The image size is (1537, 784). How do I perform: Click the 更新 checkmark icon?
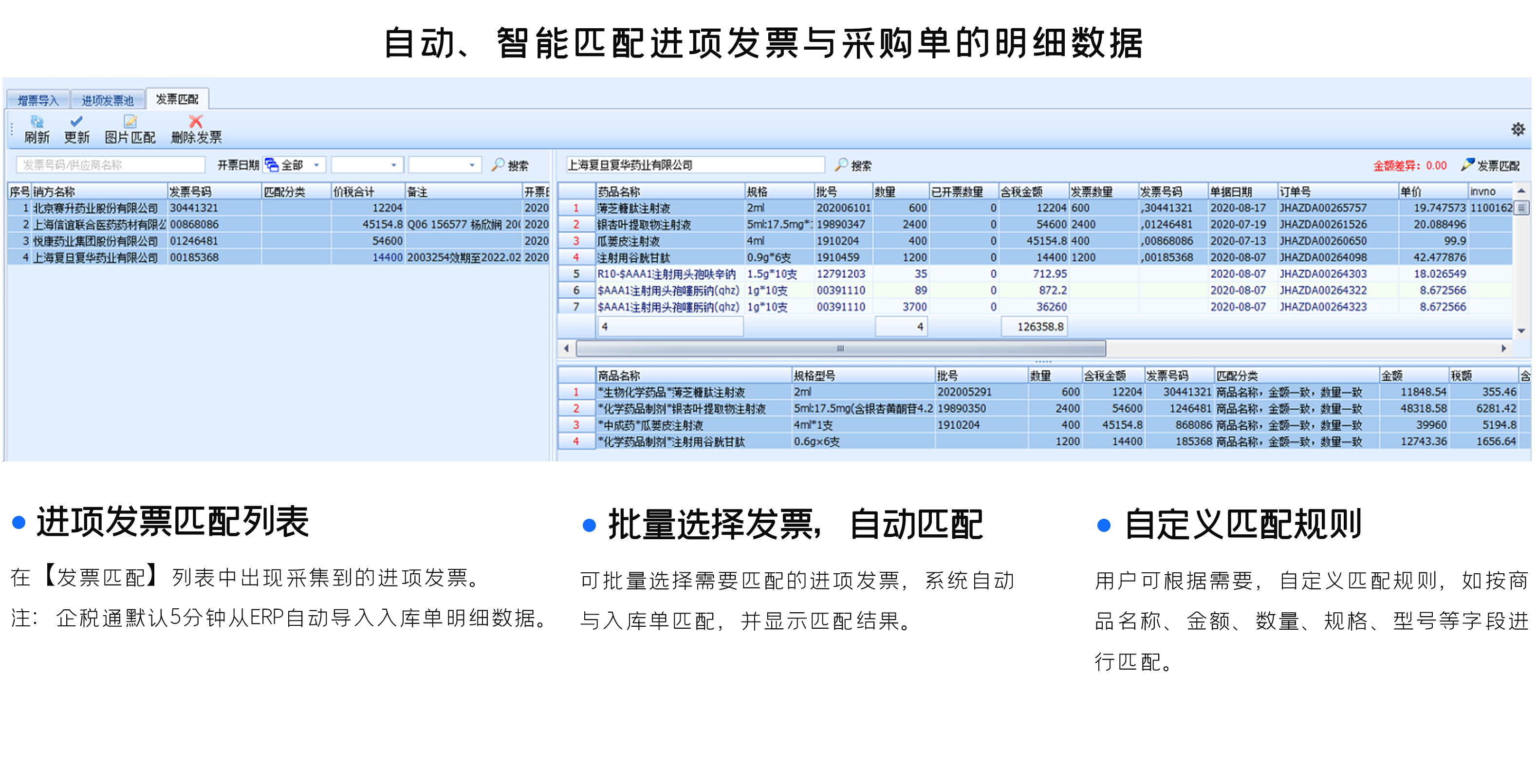pos(76,122)
